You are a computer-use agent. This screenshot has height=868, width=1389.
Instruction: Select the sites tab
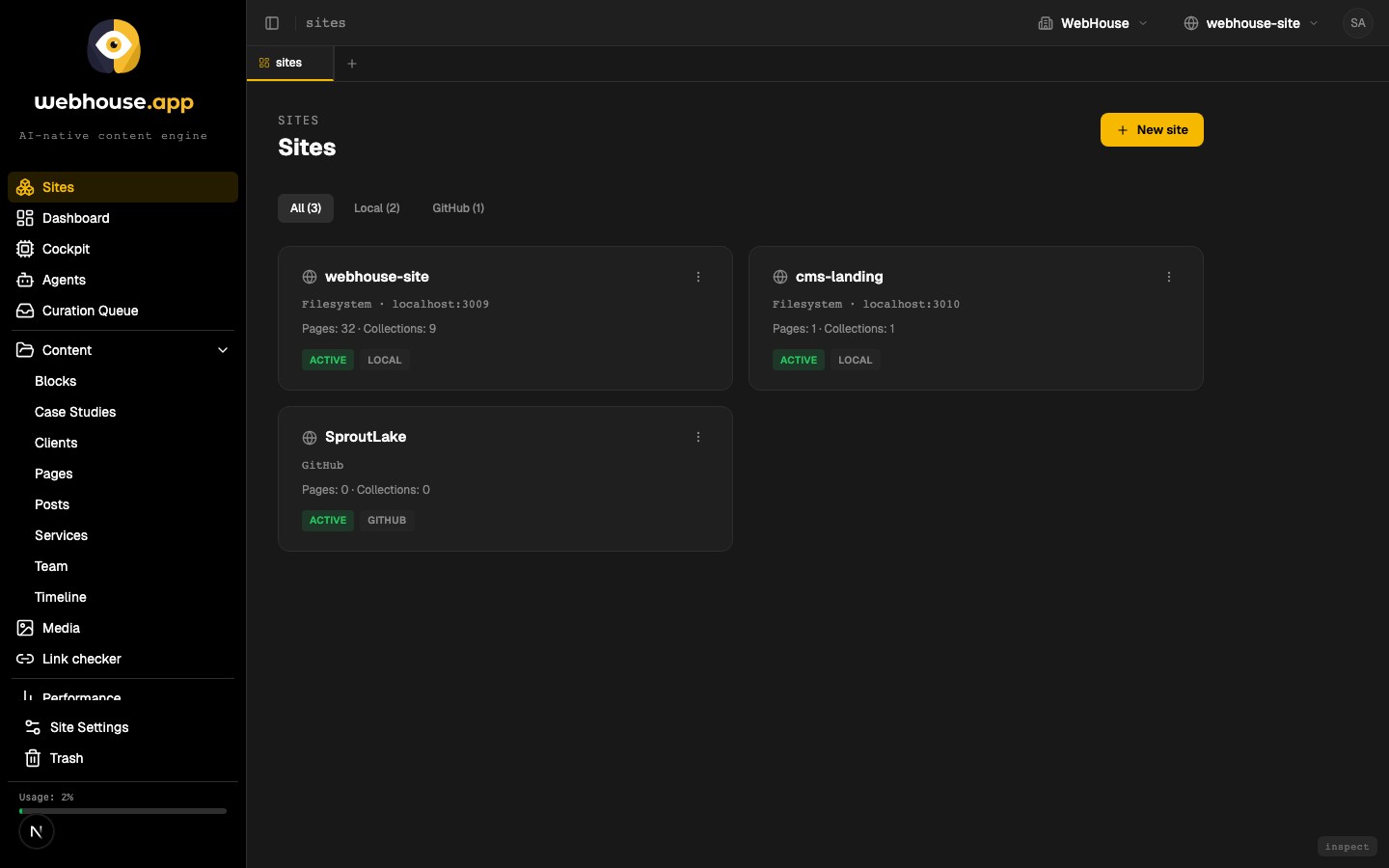coord(290,63)
